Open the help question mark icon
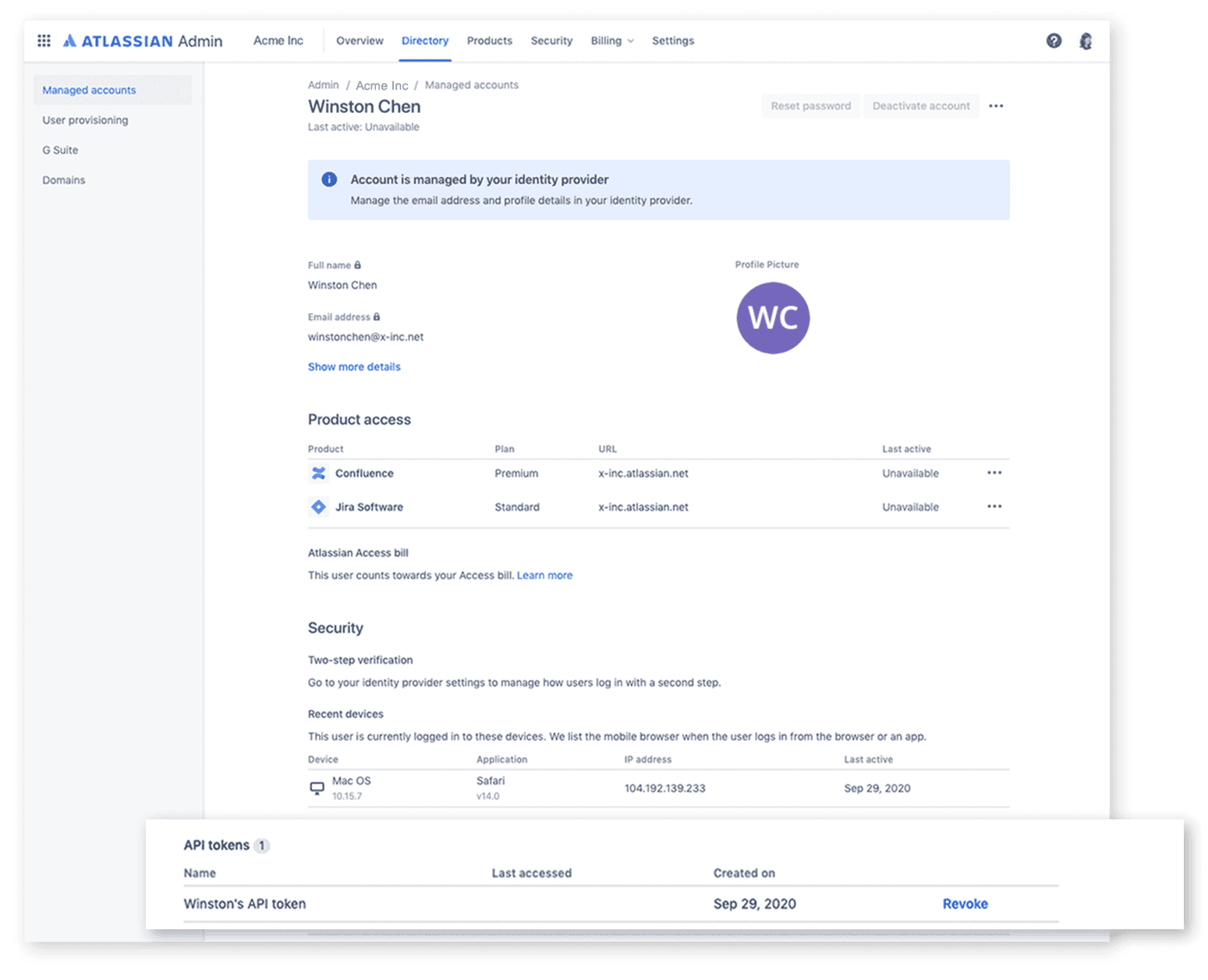Viewport: 1208px width, 980px height. point(1054,41)
